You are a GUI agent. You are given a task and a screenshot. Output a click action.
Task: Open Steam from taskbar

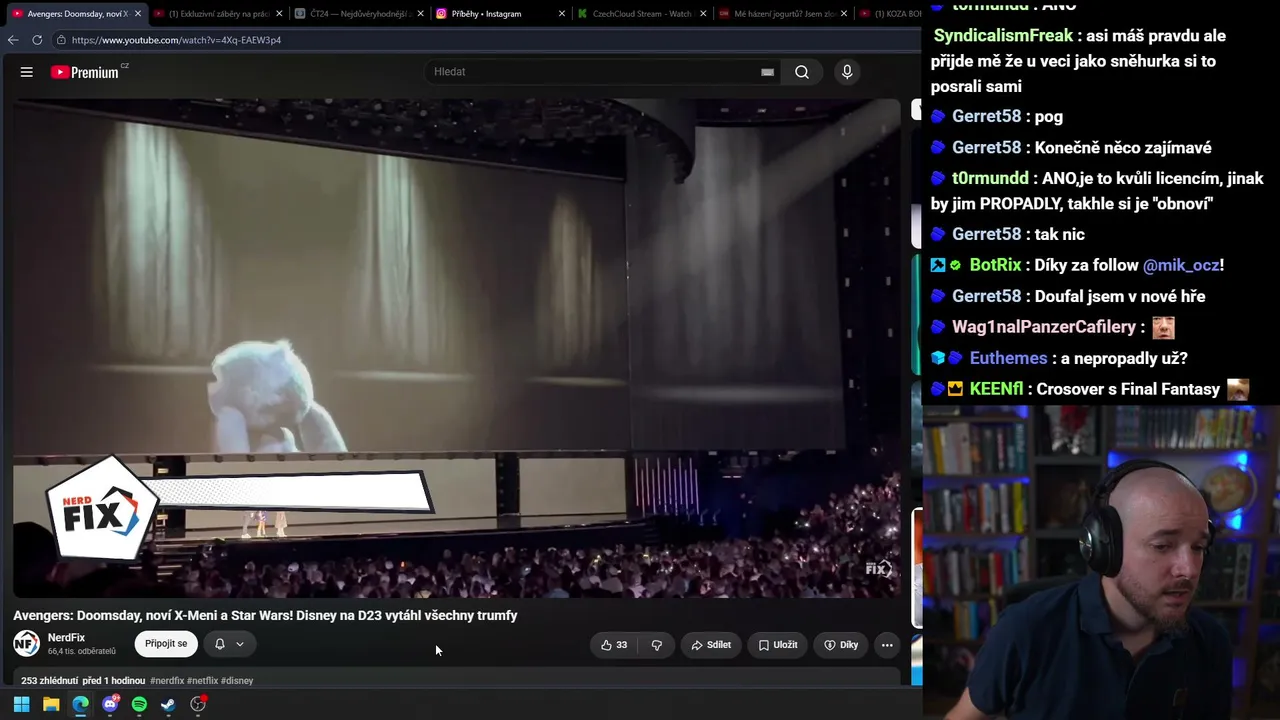tap(168, 704)
